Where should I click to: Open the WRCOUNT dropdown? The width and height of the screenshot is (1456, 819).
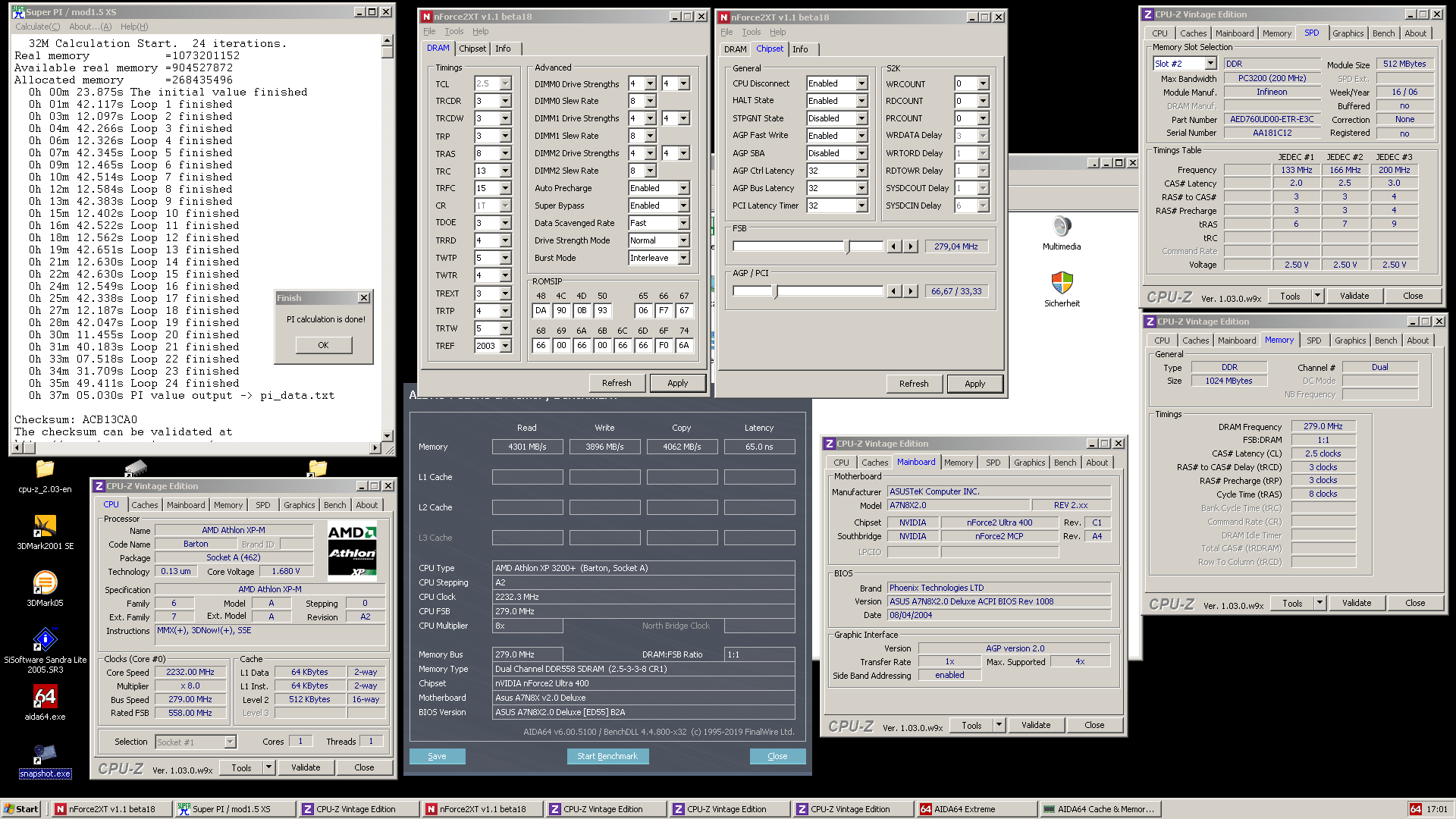coord(983,83)
